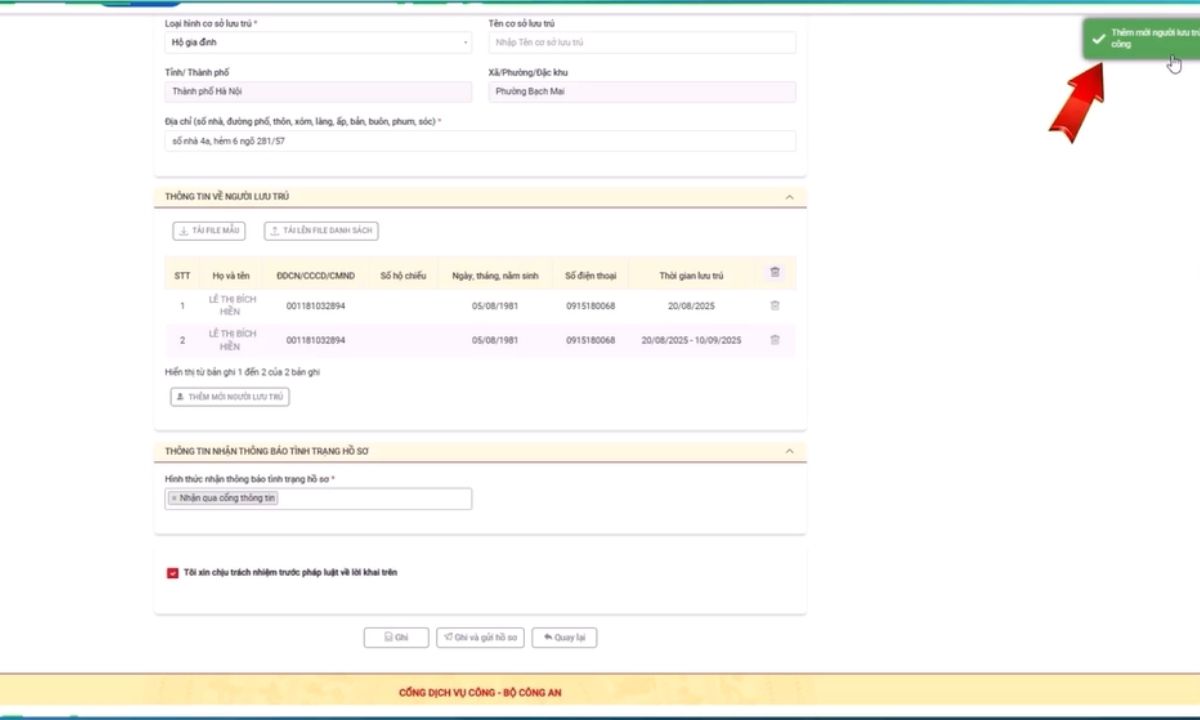
Task: Add new guest 'Thêm mới người lưu trú'
Action: 230,397
